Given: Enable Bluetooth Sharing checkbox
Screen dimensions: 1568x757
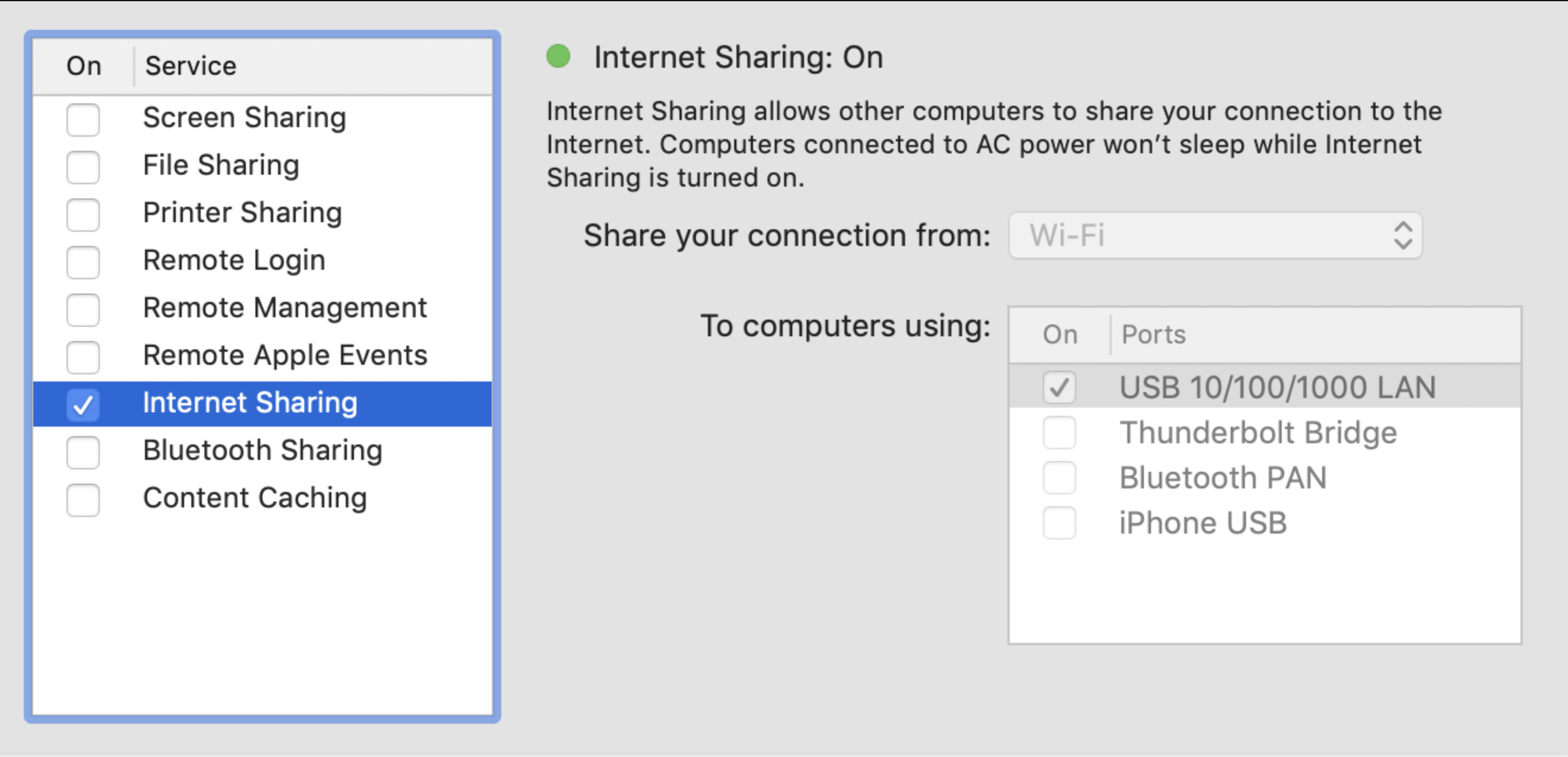Looking at the screenshot, I should click(83, 452).
